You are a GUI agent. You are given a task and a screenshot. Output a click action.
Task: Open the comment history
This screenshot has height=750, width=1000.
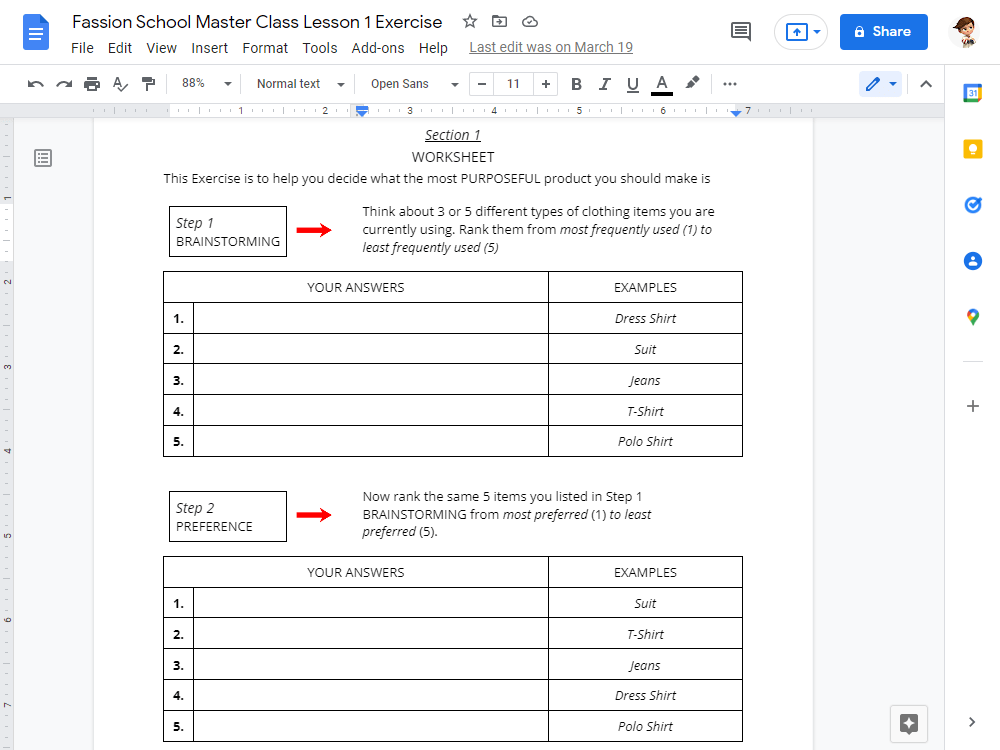tap(740, 31)
